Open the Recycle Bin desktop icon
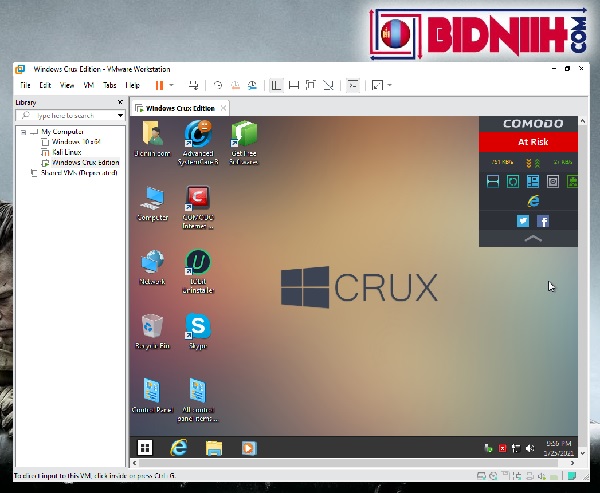Image resolution: width=600 pixels, height=493 pixels. (153, 331)
